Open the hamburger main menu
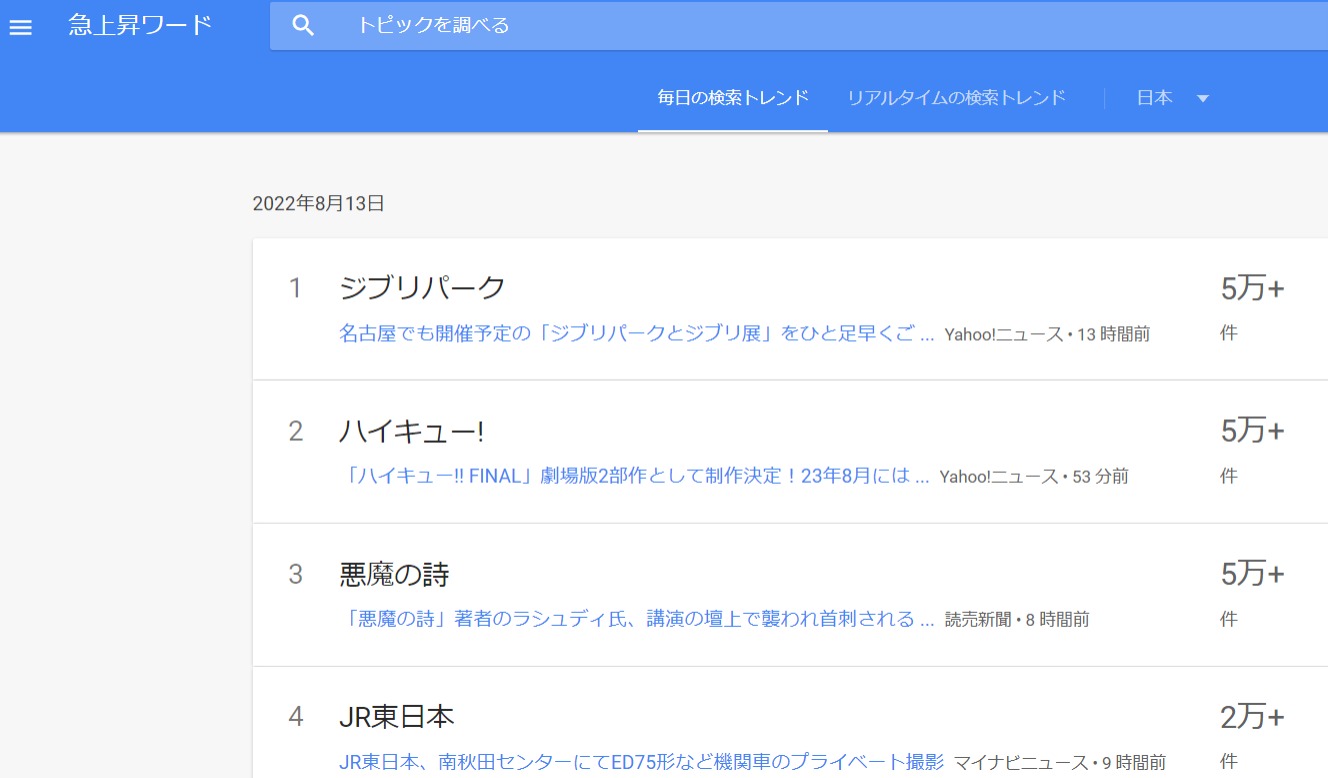The image size is (1328, 778). tap(21, 27)
